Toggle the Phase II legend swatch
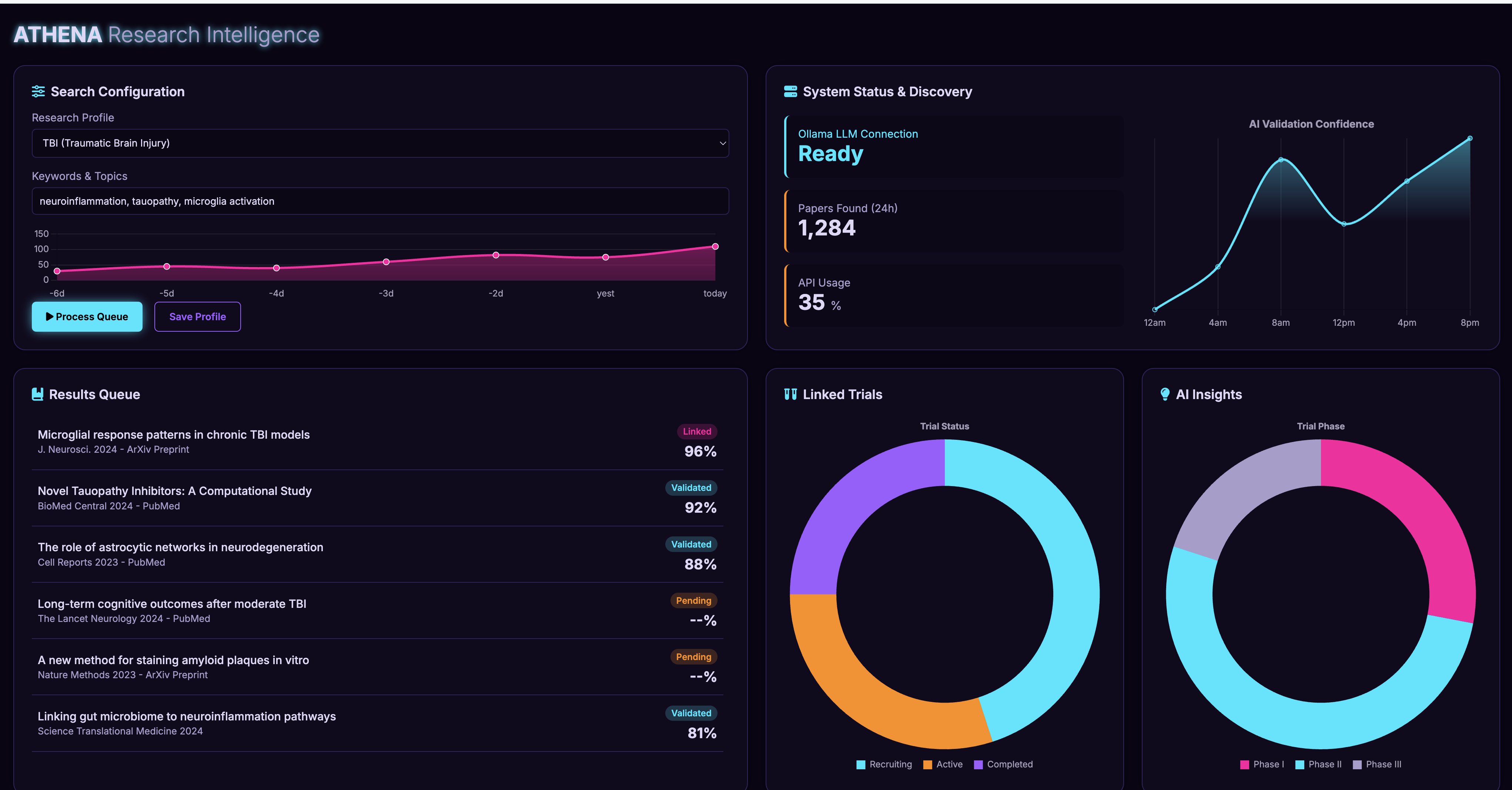The image size is (1512, 790). point(1299,765)
